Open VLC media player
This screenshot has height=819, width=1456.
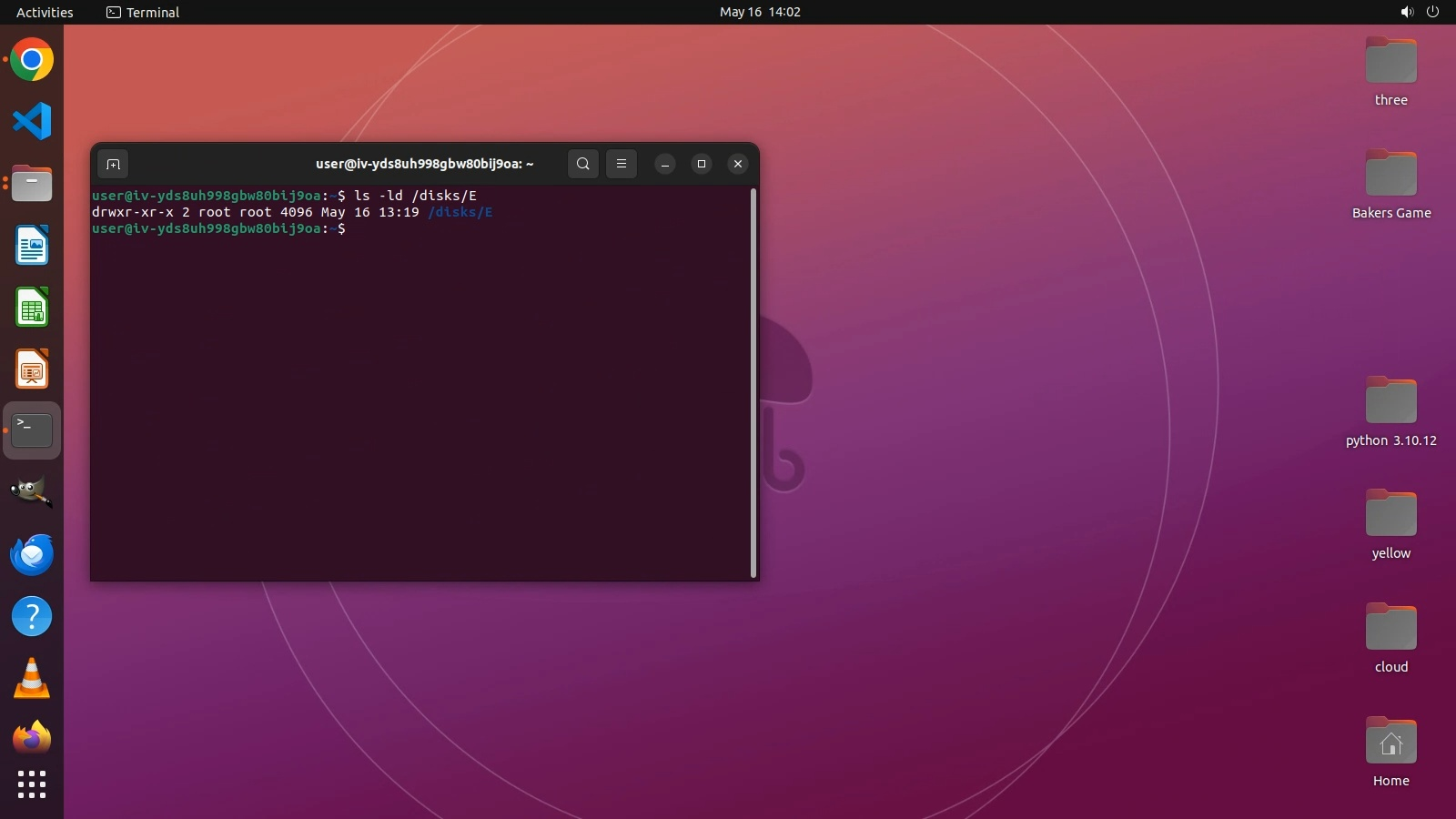point(32,679)
